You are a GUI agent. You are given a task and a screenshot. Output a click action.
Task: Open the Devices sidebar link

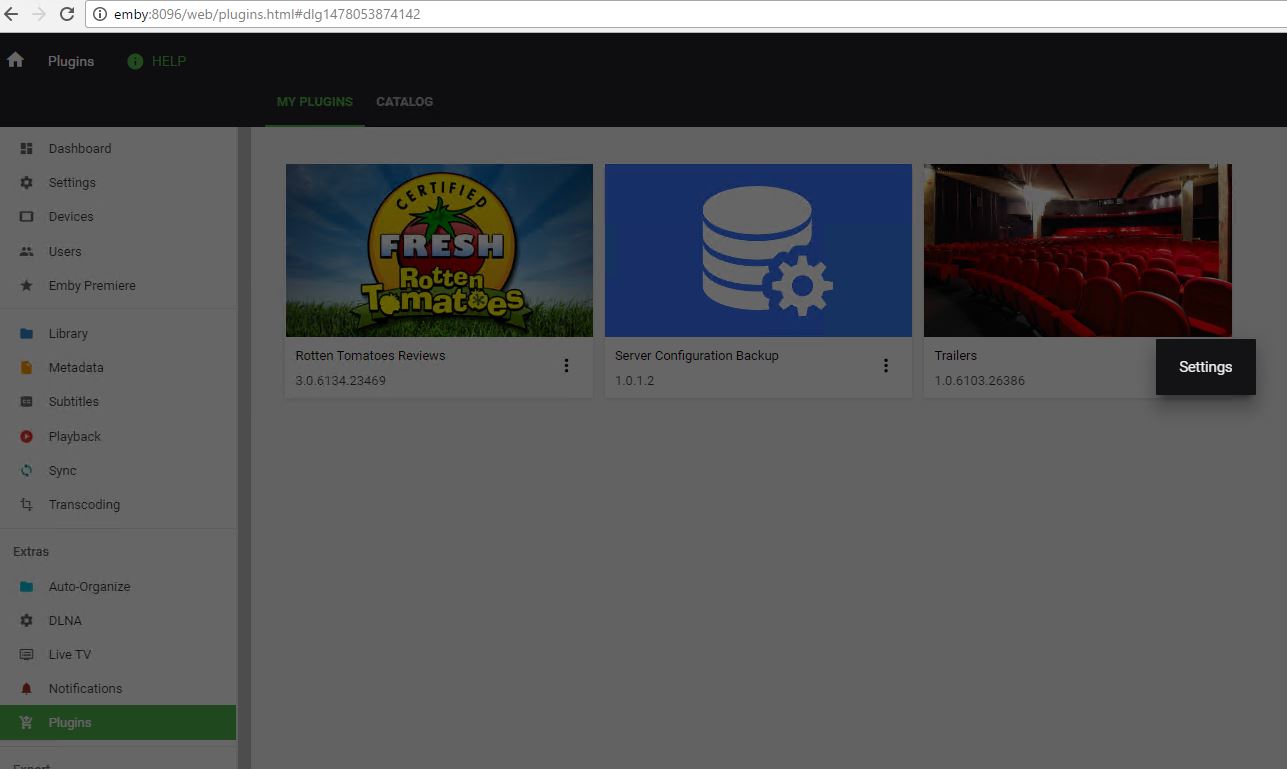click(118, 217)
